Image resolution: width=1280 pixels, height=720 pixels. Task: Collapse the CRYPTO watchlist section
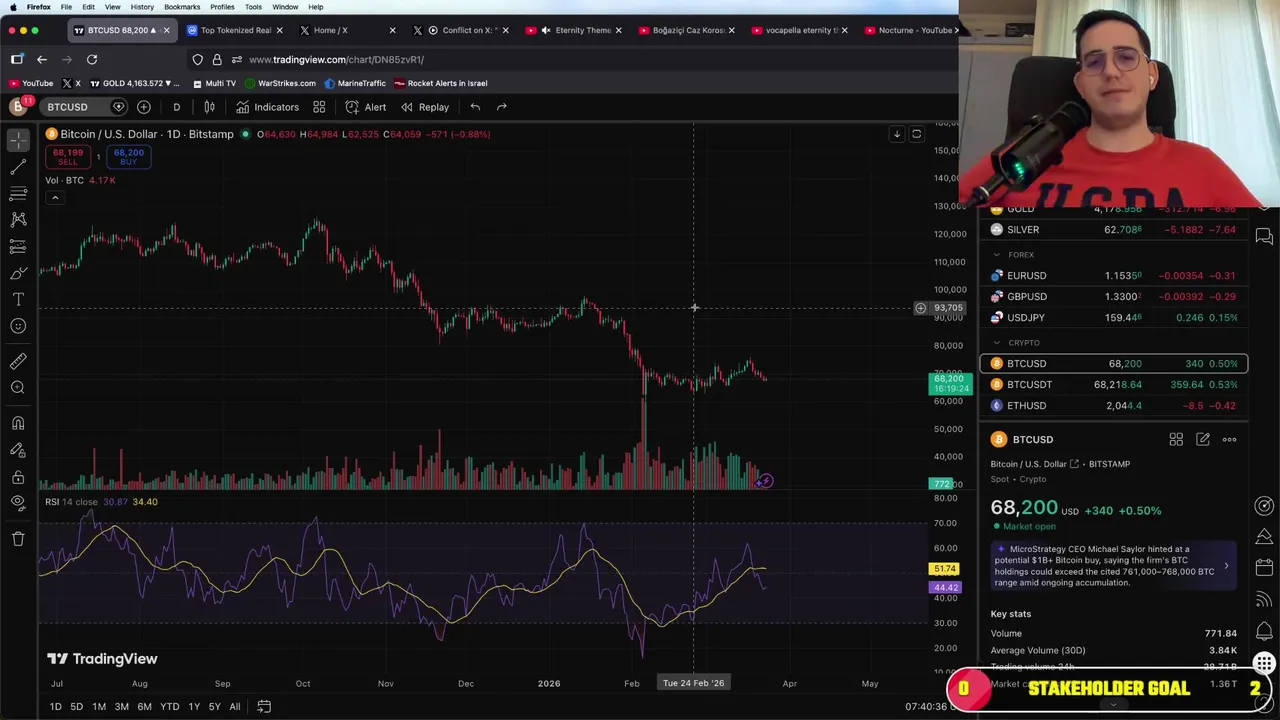[996, 343]
